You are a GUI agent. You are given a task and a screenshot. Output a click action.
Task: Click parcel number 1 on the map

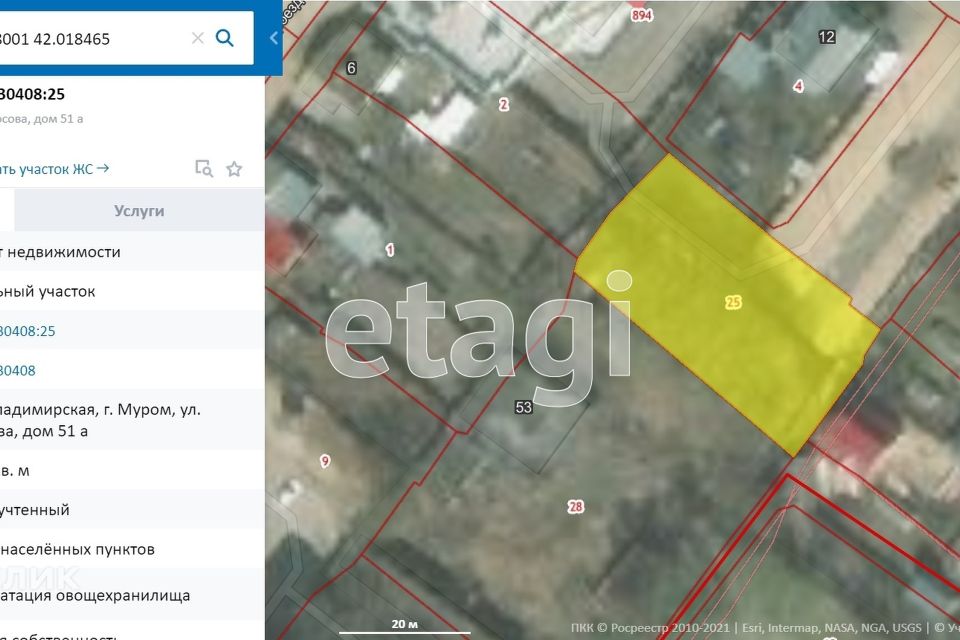(x=390, y=249)
